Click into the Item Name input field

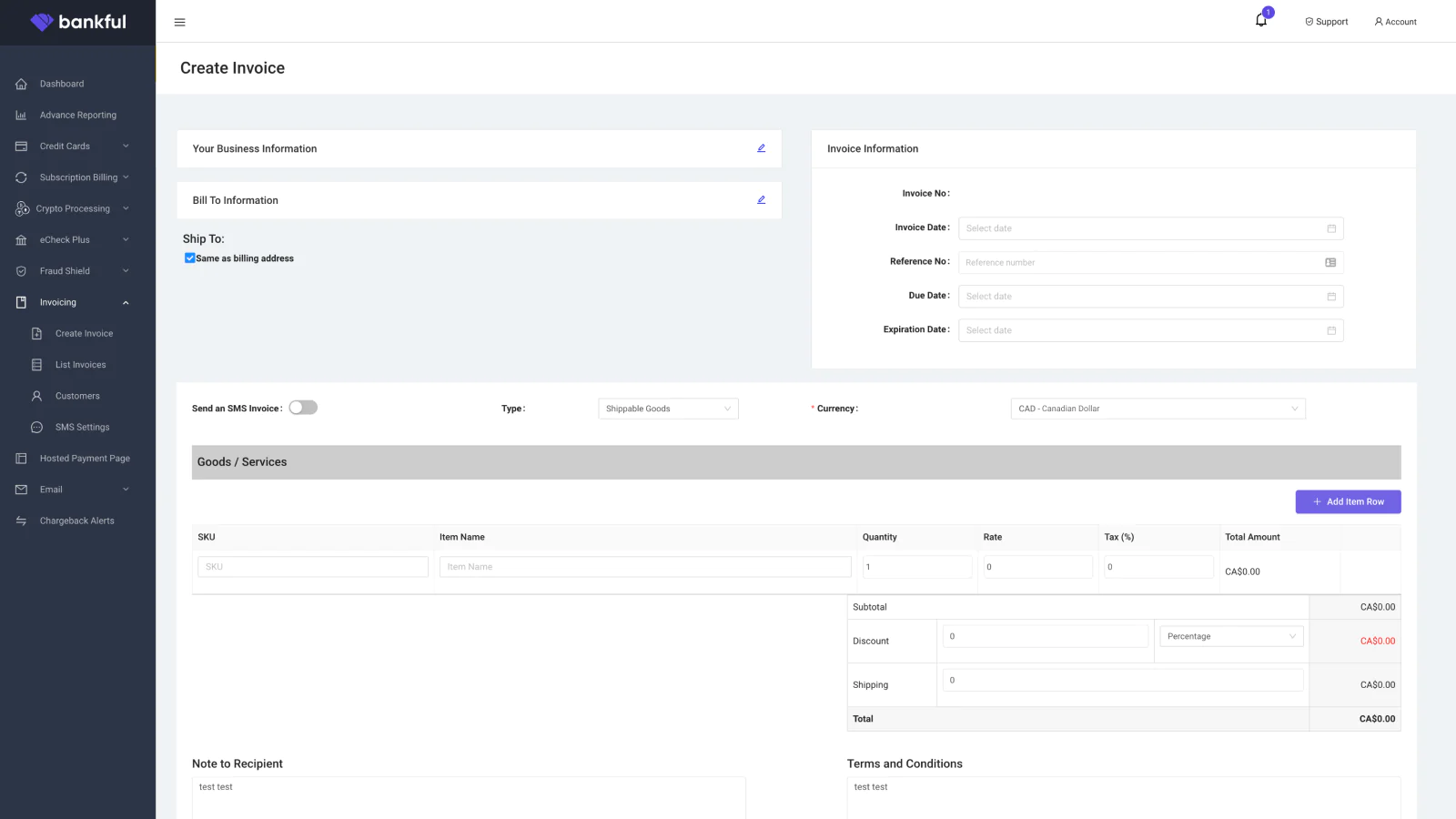point(644,567)
